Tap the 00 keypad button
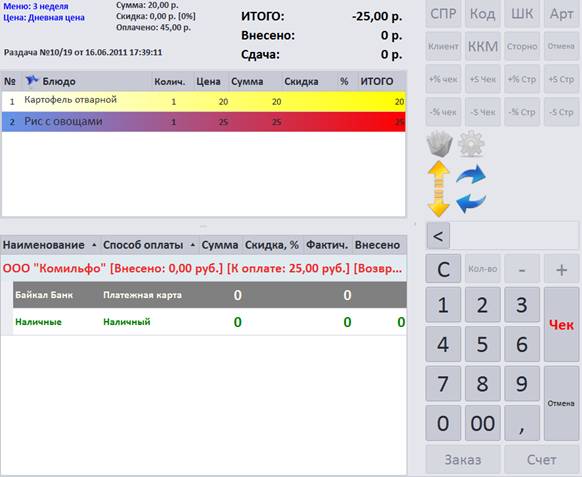 (483, 423)
